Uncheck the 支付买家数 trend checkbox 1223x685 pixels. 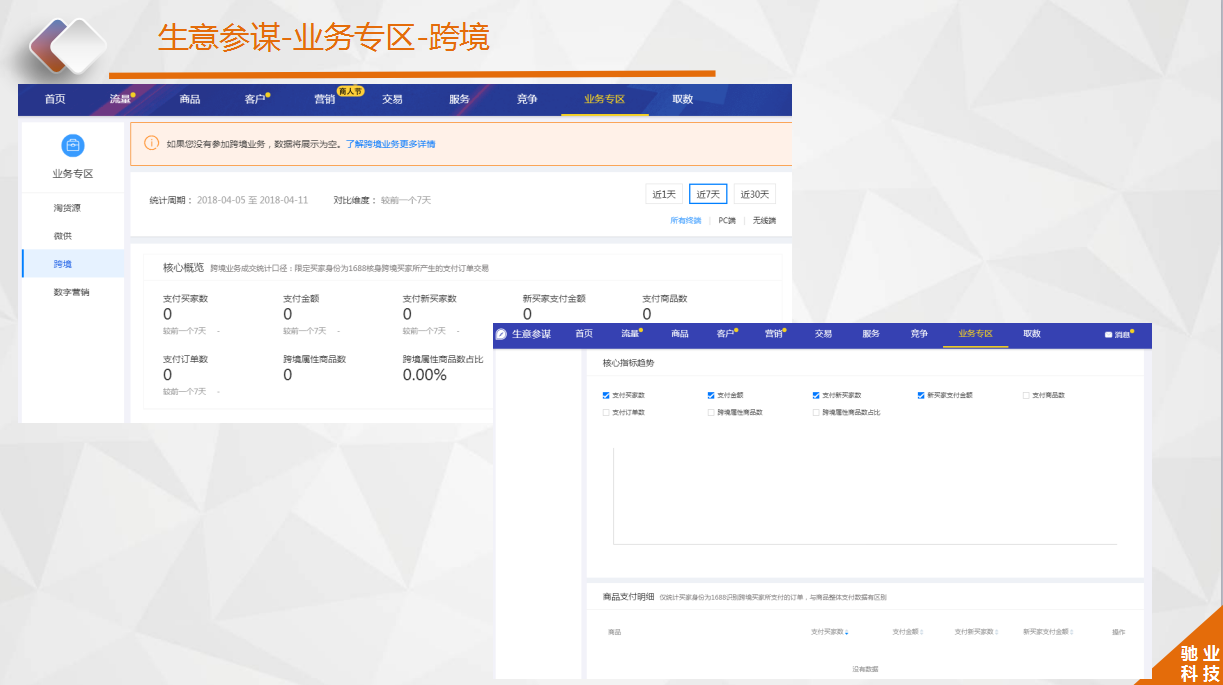(x=606, y=395)
